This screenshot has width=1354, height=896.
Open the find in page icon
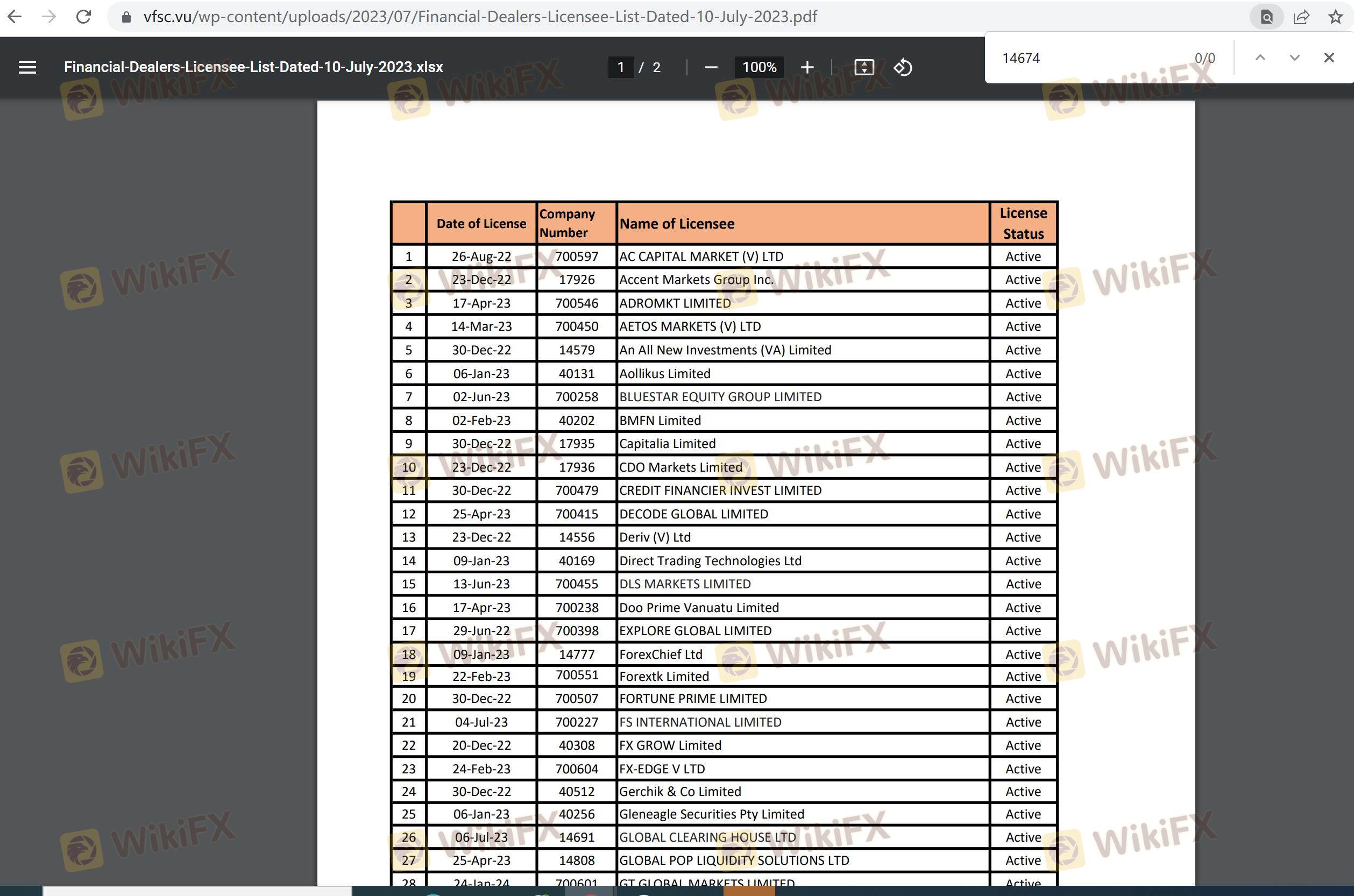point(1266,17)
